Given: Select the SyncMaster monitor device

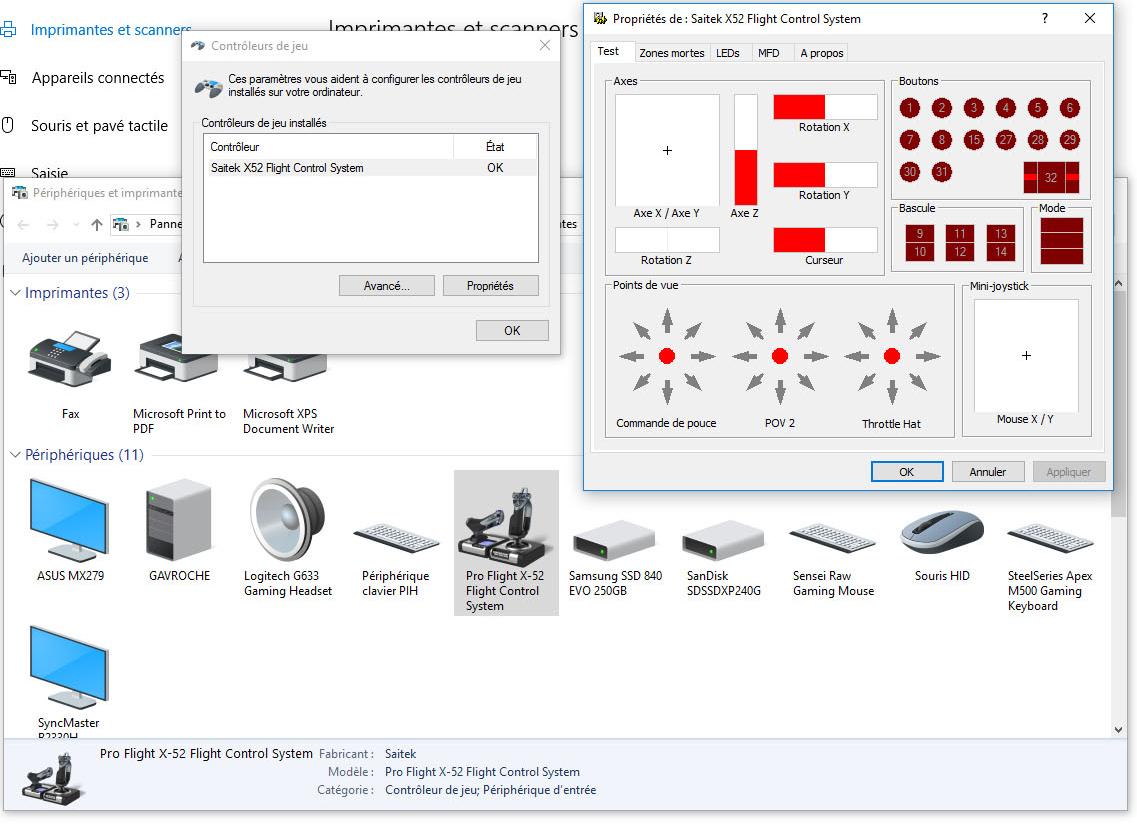Looking at the screenshot, I should [69, 682].
